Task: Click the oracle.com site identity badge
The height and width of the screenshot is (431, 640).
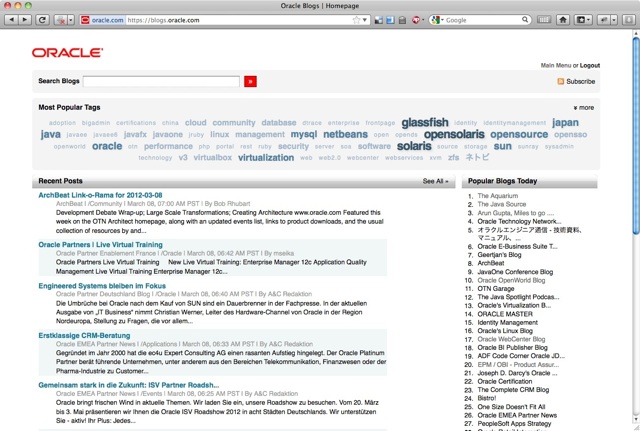Action: [102, 20]
